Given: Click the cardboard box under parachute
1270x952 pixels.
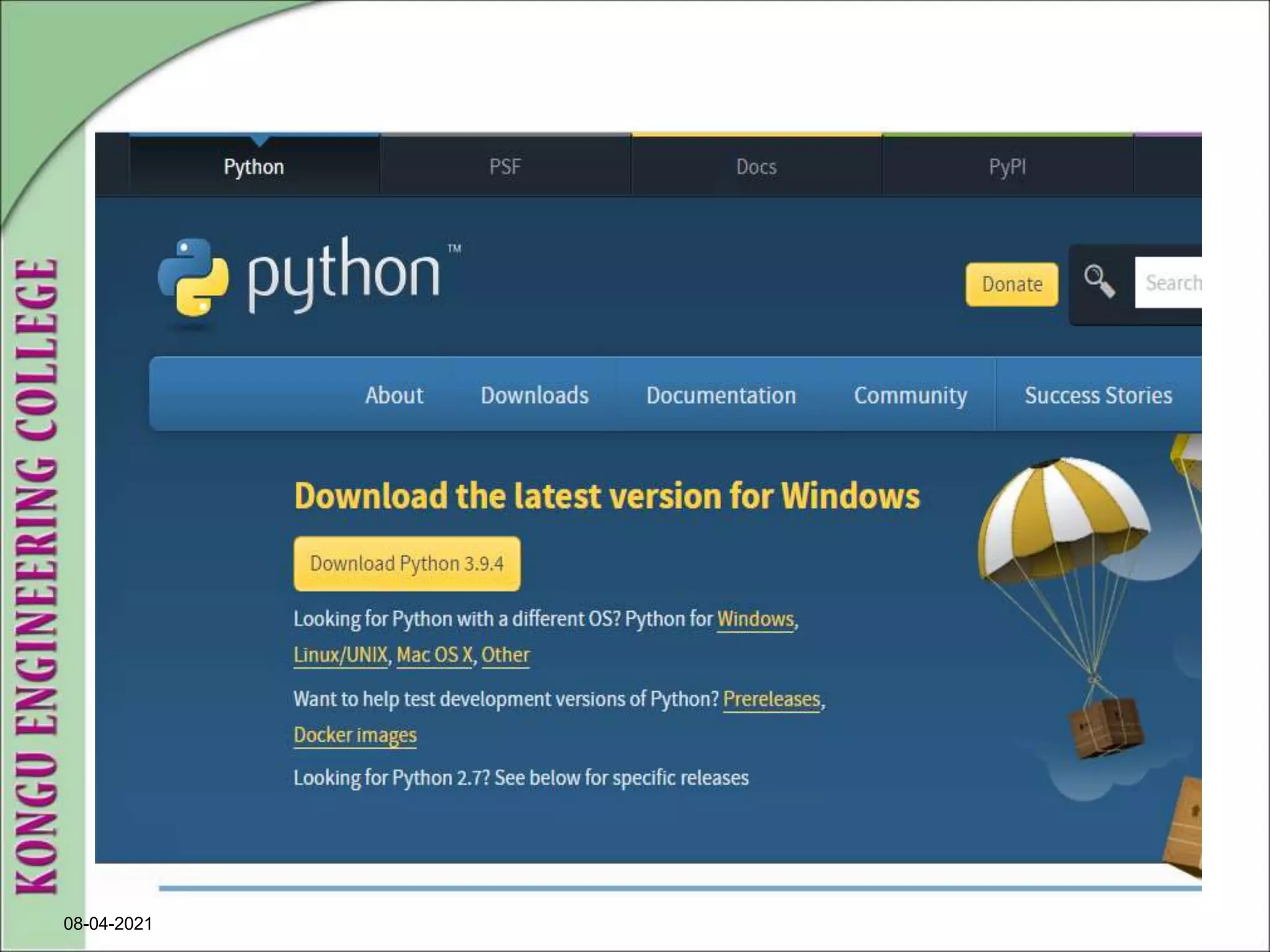Looking at the screenshot, I should click(1106, 726).
